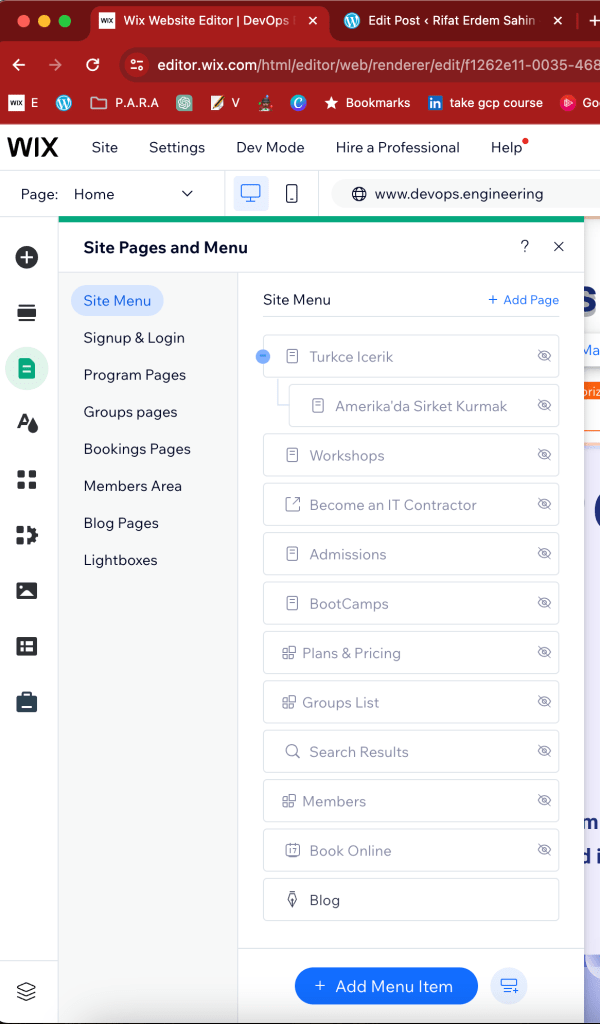Click the external link icon on Become an IT Contractor
Viewport: 600px width, 1024px height.
click(292, 505)
